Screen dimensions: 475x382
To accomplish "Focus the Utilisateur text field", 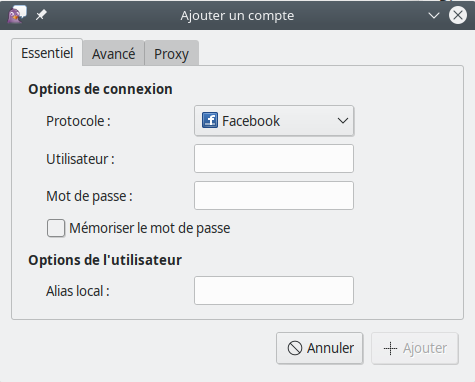I will (274, 158).
